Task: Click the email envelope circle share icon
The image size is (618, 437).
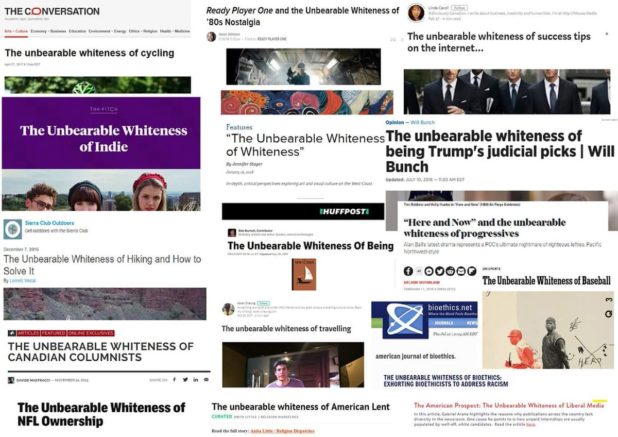Action: point(461,271)
